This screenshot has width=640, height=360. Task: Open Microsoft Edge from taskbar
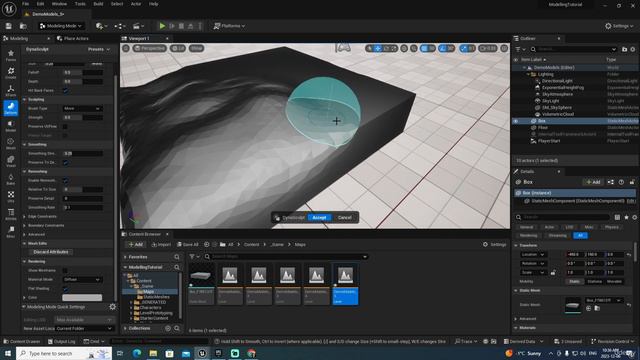pos(137,353)
